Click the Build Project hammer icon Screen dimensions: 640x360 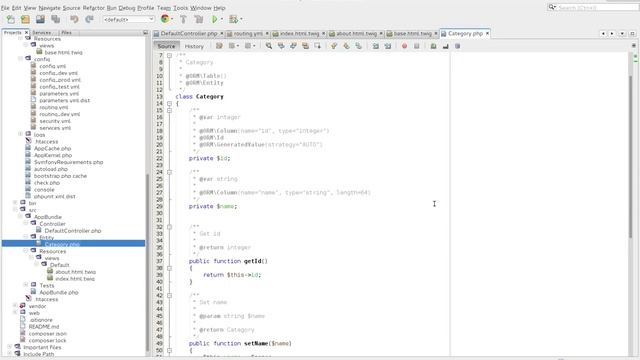183,19
